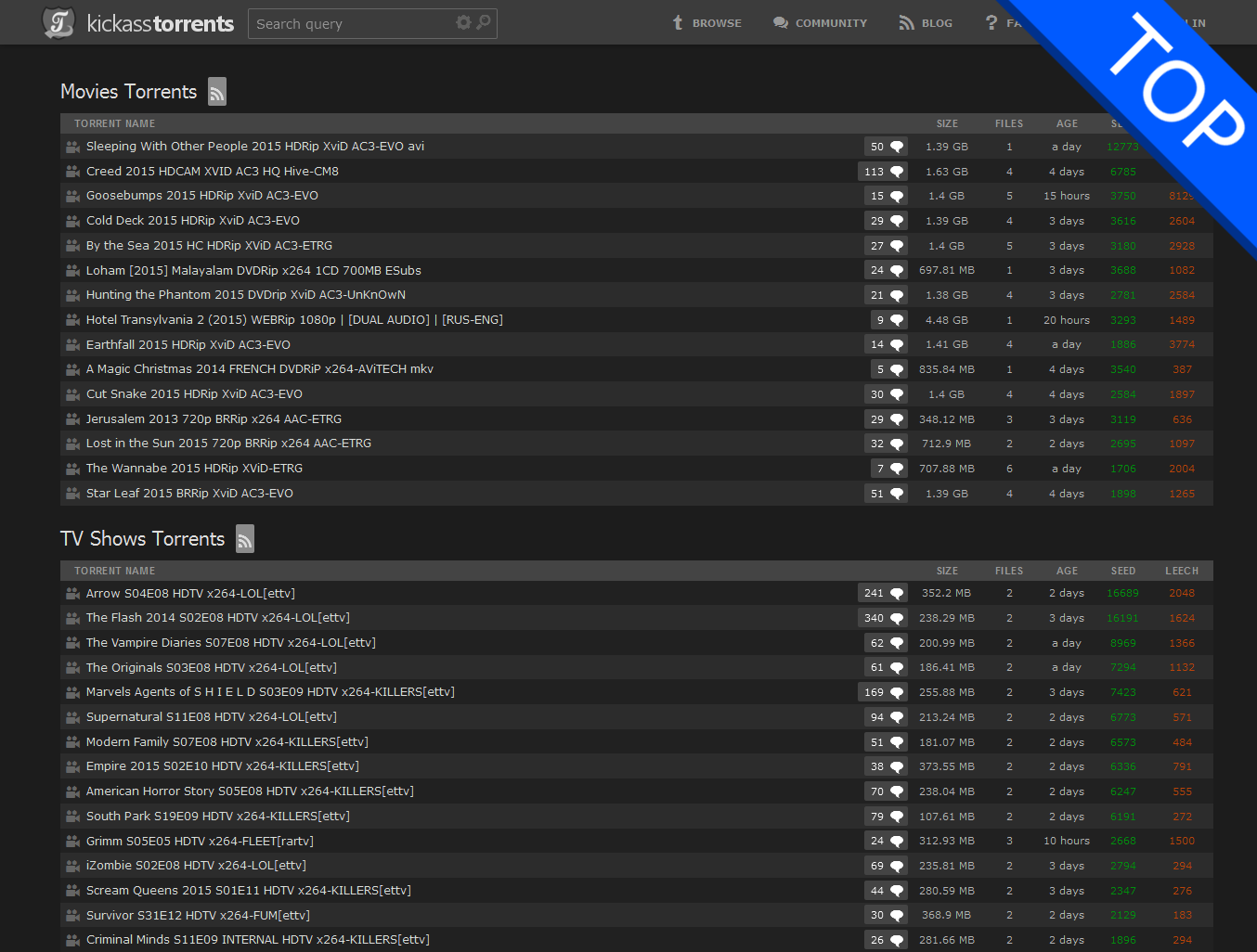Image resolution: width=1257 pixels, height=952 pixels.
Task: Open comments bubble for The Flash S02E08
Action: (882, 618)
